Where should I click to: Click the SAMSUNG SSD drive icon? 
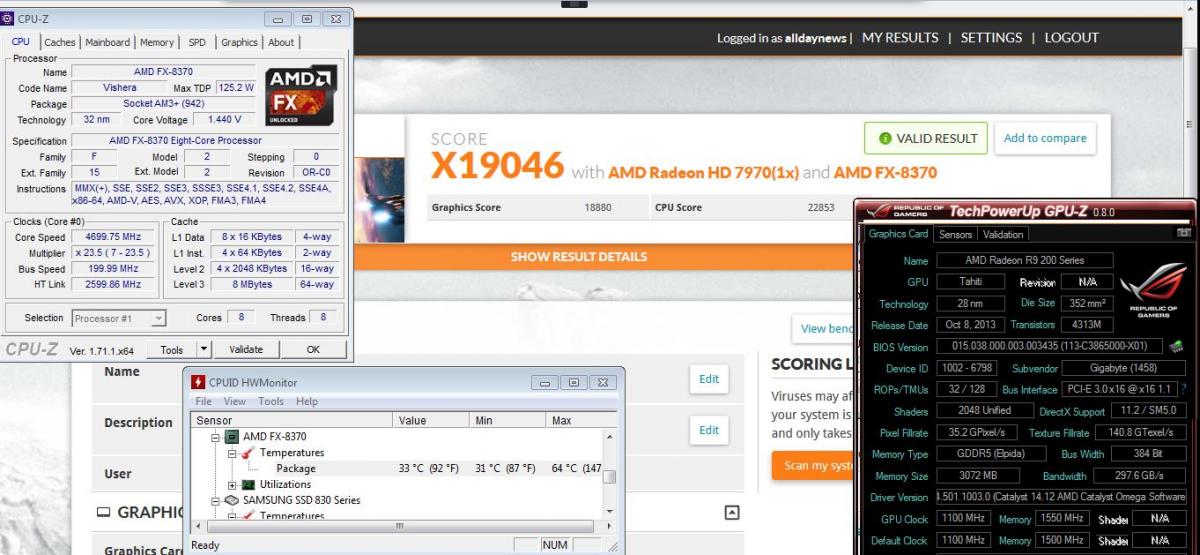pyautogui.click(x=231, y=500)
